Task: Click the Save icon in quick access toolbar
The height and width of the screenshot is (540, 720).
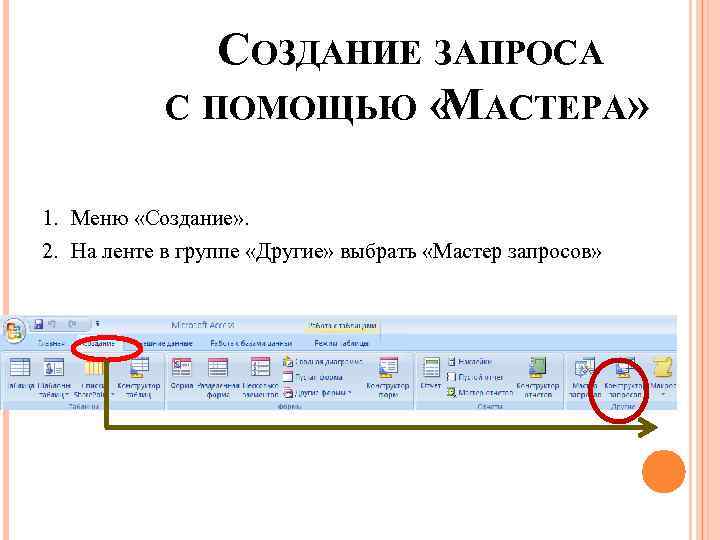Action: point(39,325)
